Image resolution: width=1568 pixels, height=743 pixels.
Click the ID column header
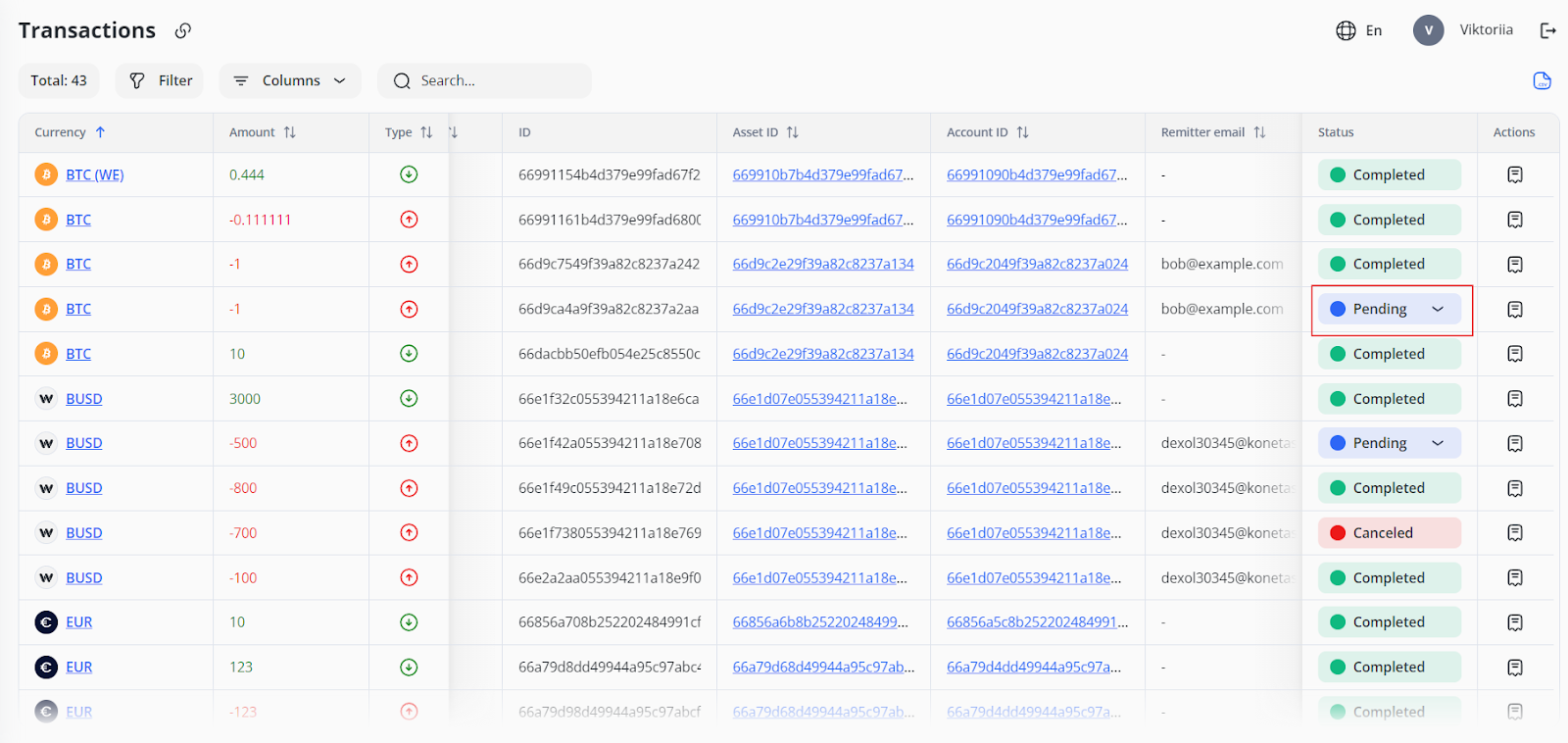pos(524,132)
